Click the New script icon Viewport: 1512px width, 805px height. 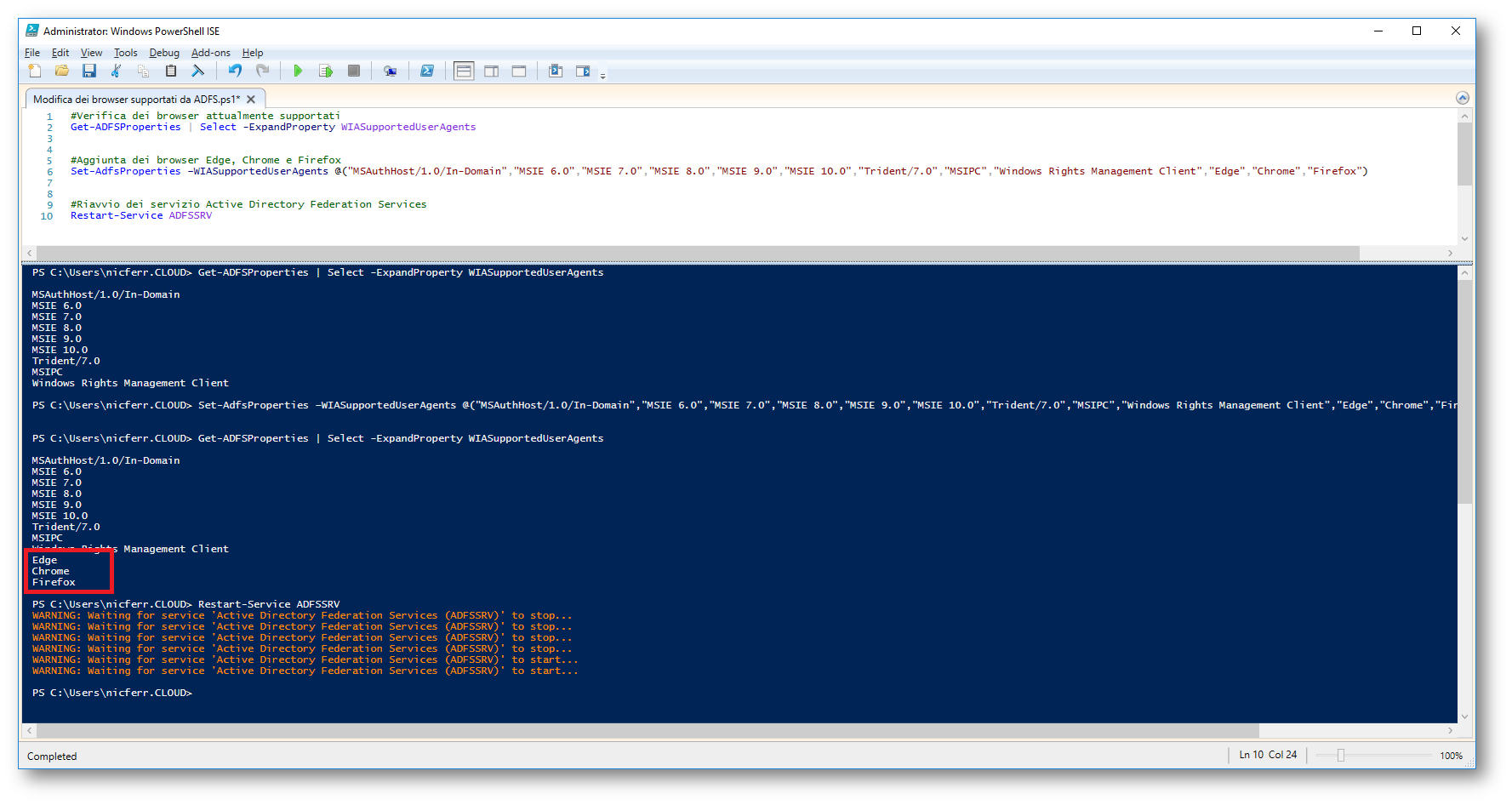[35, 71]
